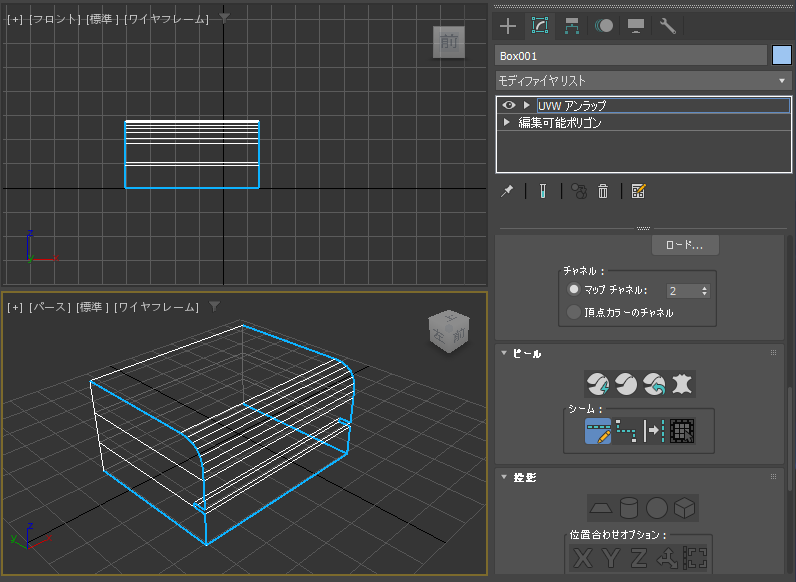Open the front viewport [+] menu
The height and width of the screenshot is (582, 796).
[x=14, y=19]
